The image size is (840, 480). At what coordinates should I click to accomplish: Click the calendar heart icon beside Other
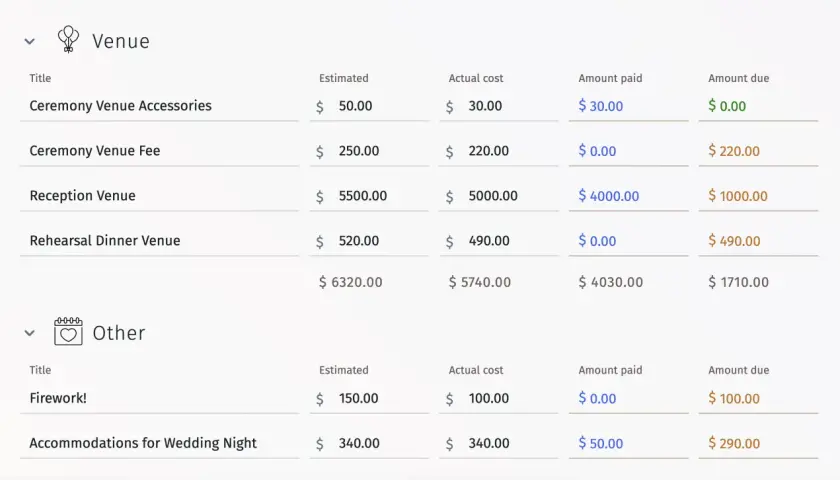68,331
